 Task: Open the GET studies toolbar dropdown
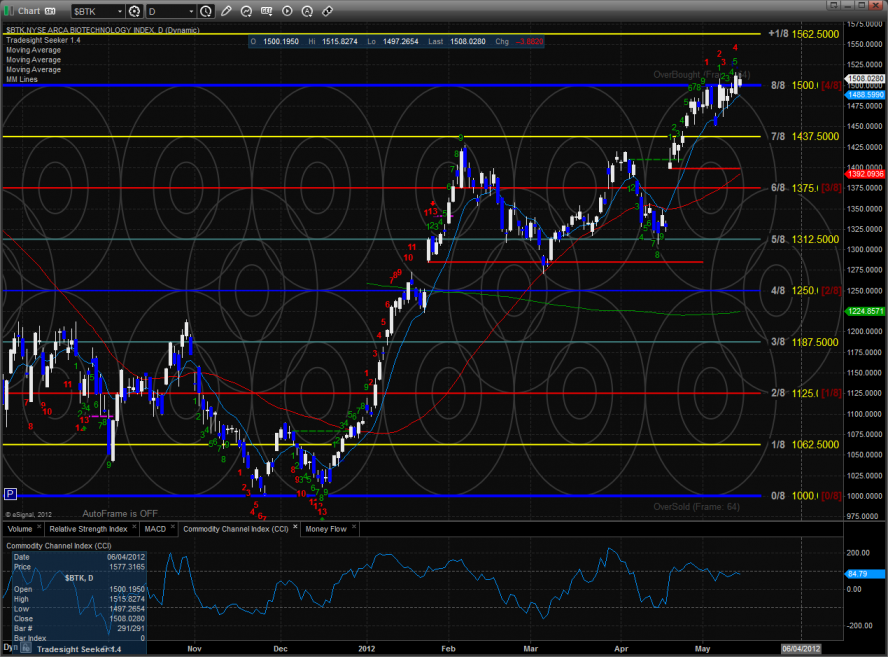pos(268,11)
